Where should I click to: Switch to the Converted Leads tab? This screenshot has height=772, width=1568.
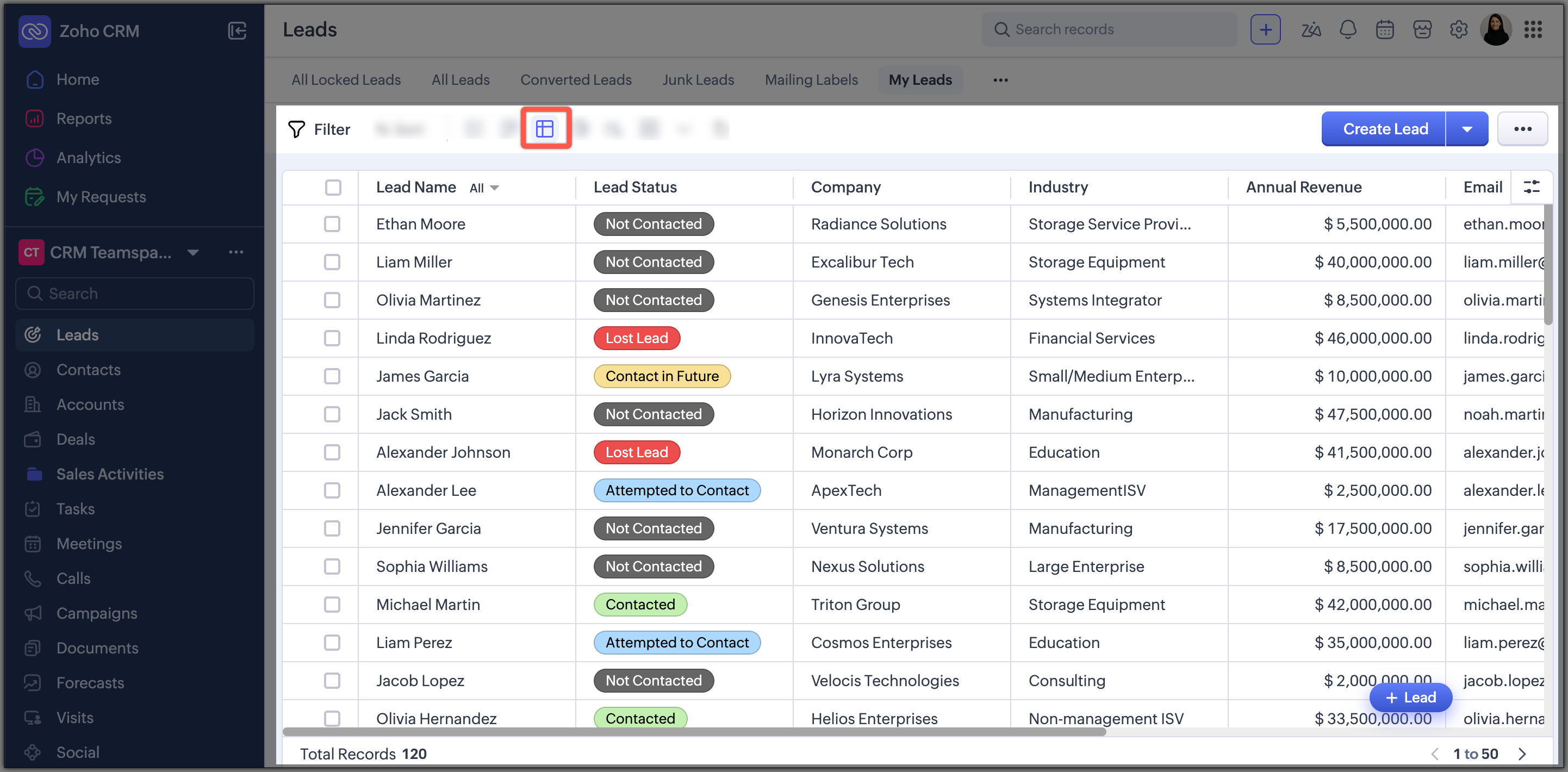point(576,80)
